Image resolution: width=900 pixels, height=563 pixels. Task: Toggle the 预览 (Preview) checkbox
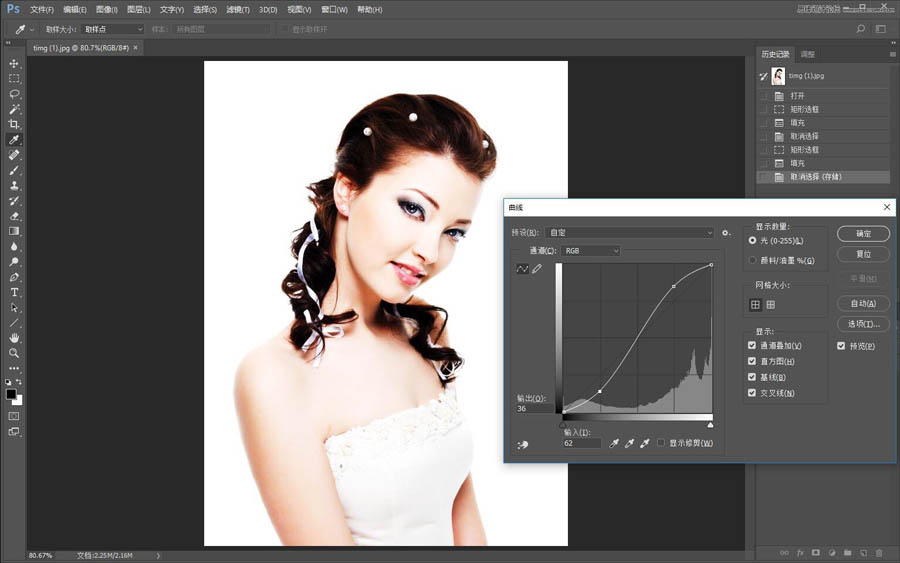842,346
